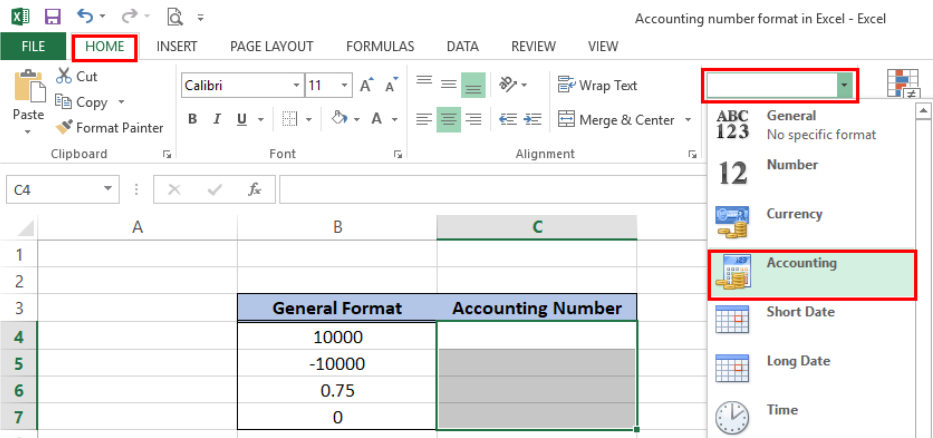
Task: Click the Merge & Center button
Action: [x=616, y=120]
